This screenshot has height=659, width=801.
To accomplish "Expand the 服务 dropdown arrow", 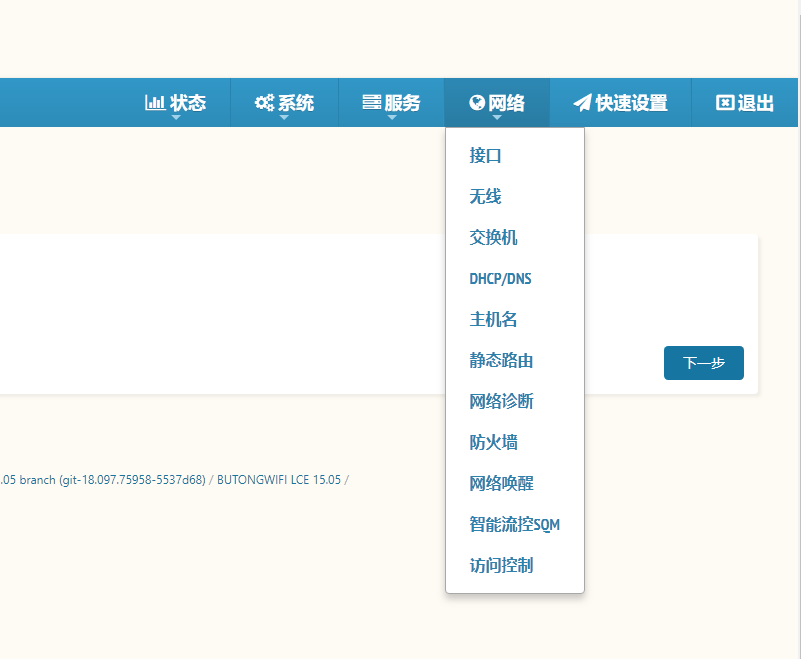I will pos(392,117).
